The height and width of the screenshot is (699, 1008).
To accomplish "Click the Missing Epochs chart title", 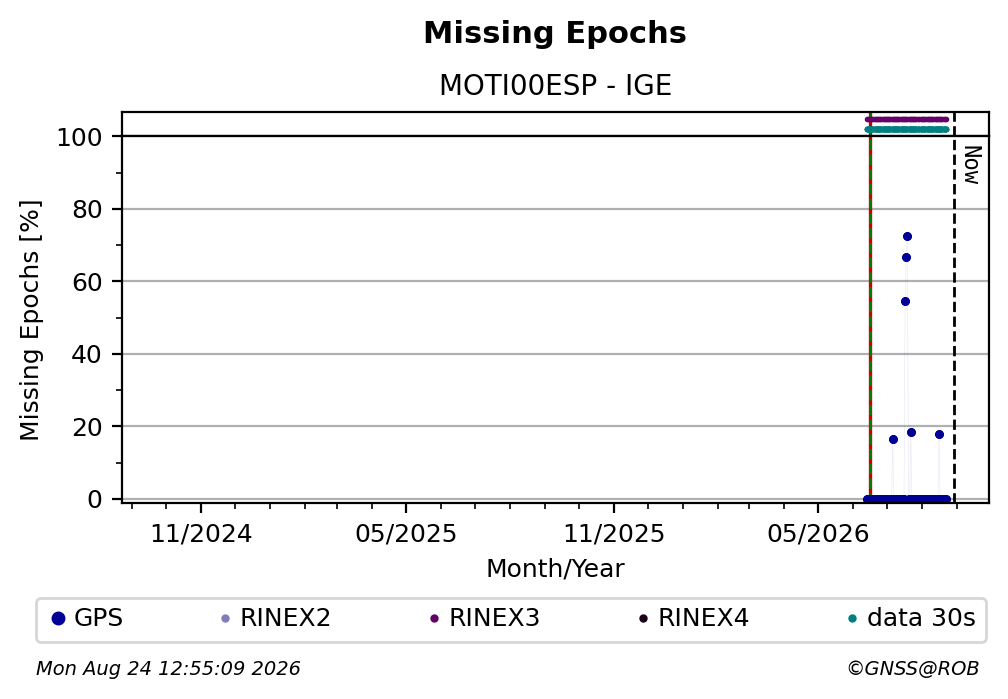I will point(555,33).
